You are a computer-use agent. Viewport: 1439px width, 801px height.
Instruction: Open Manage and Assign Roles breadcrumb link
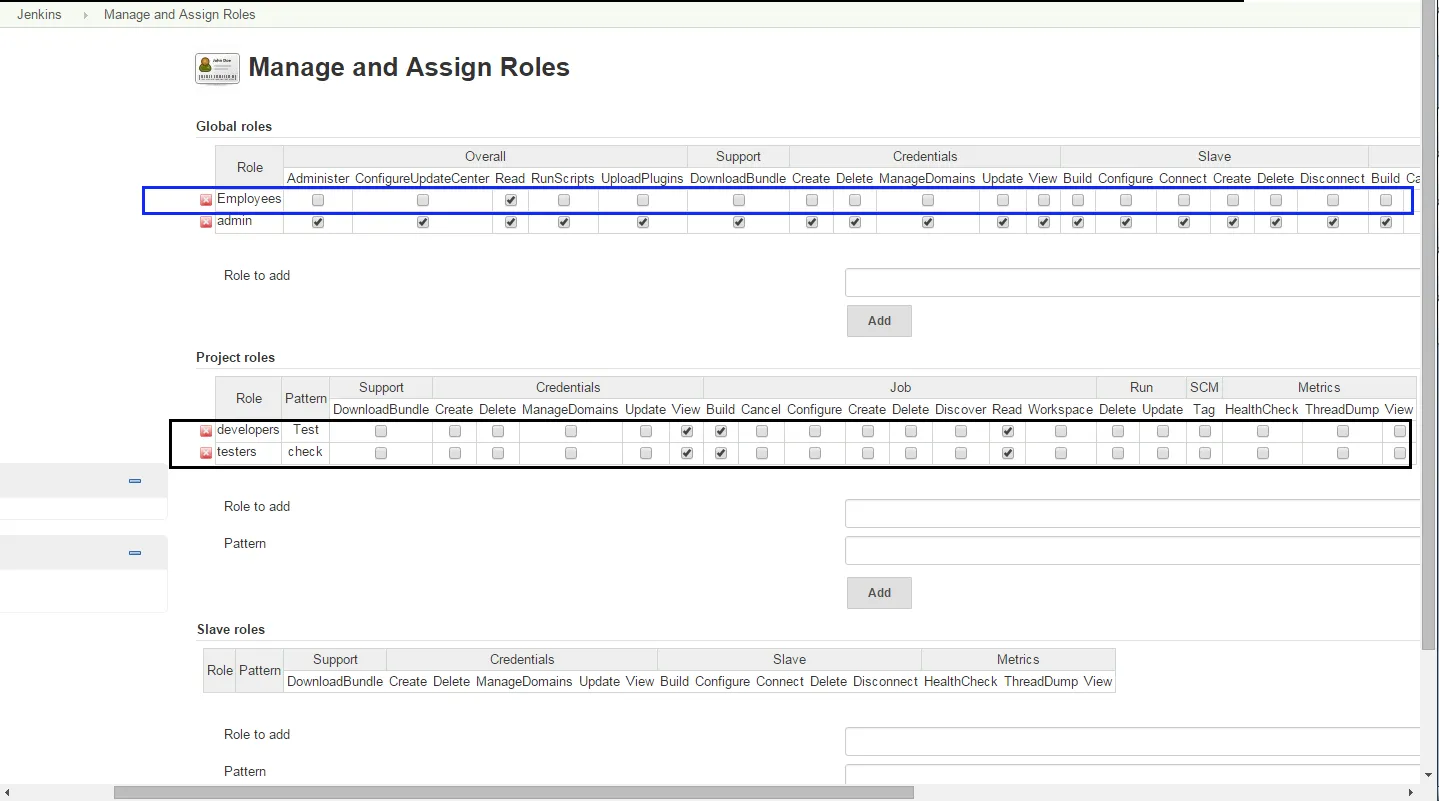point(180,15)
